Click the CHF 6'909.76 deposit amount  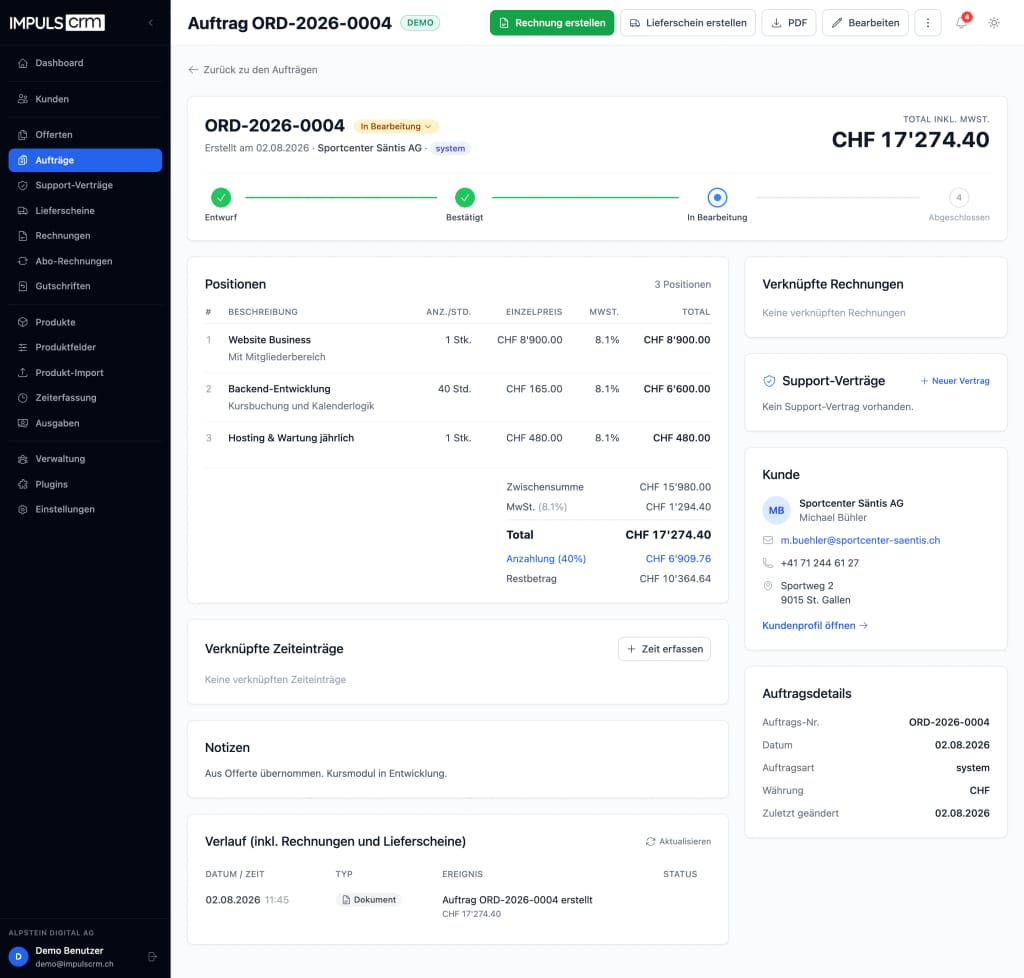coord(678,559)
